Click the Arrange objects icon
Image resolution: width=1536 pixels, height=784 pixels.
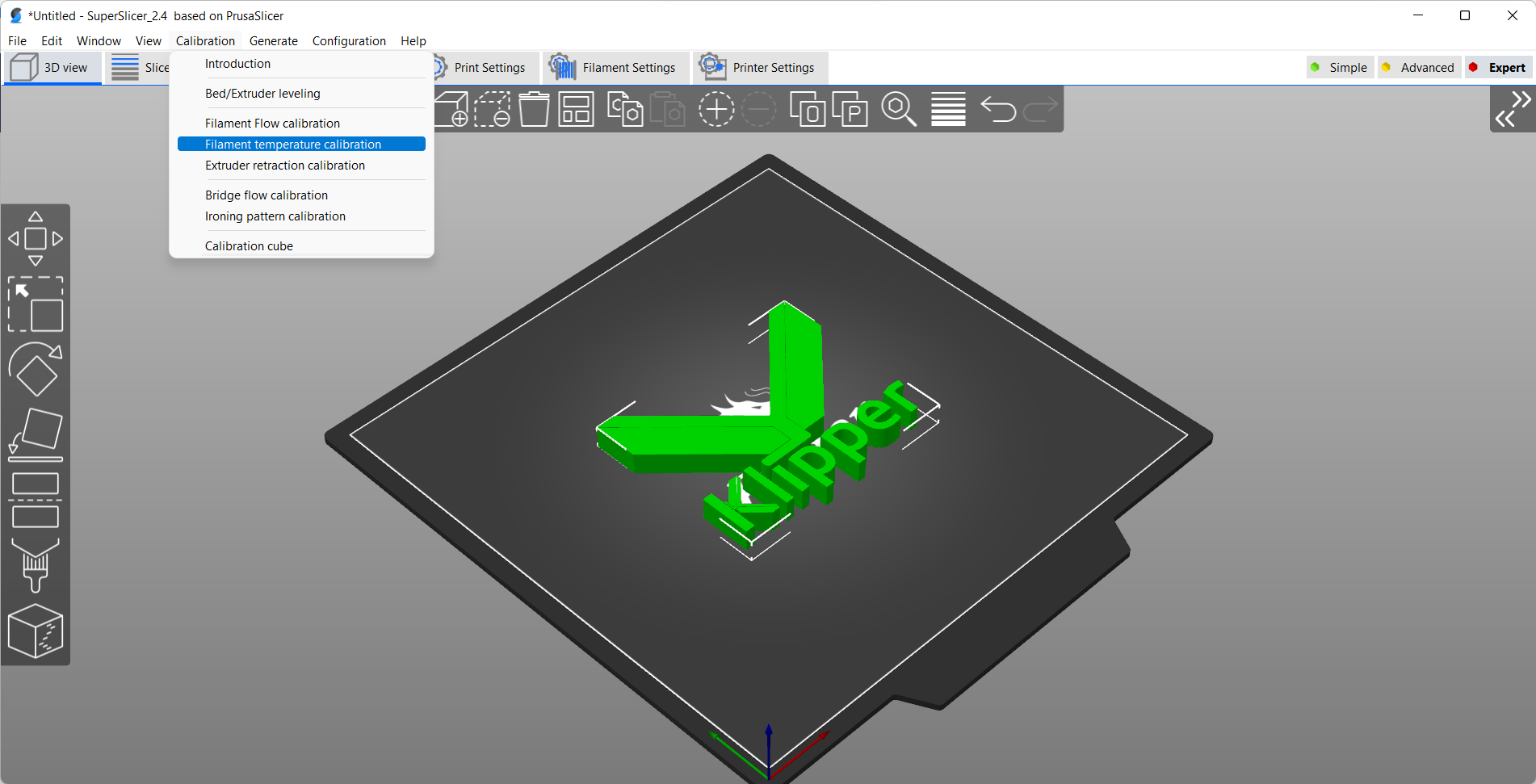click(577, 109)
